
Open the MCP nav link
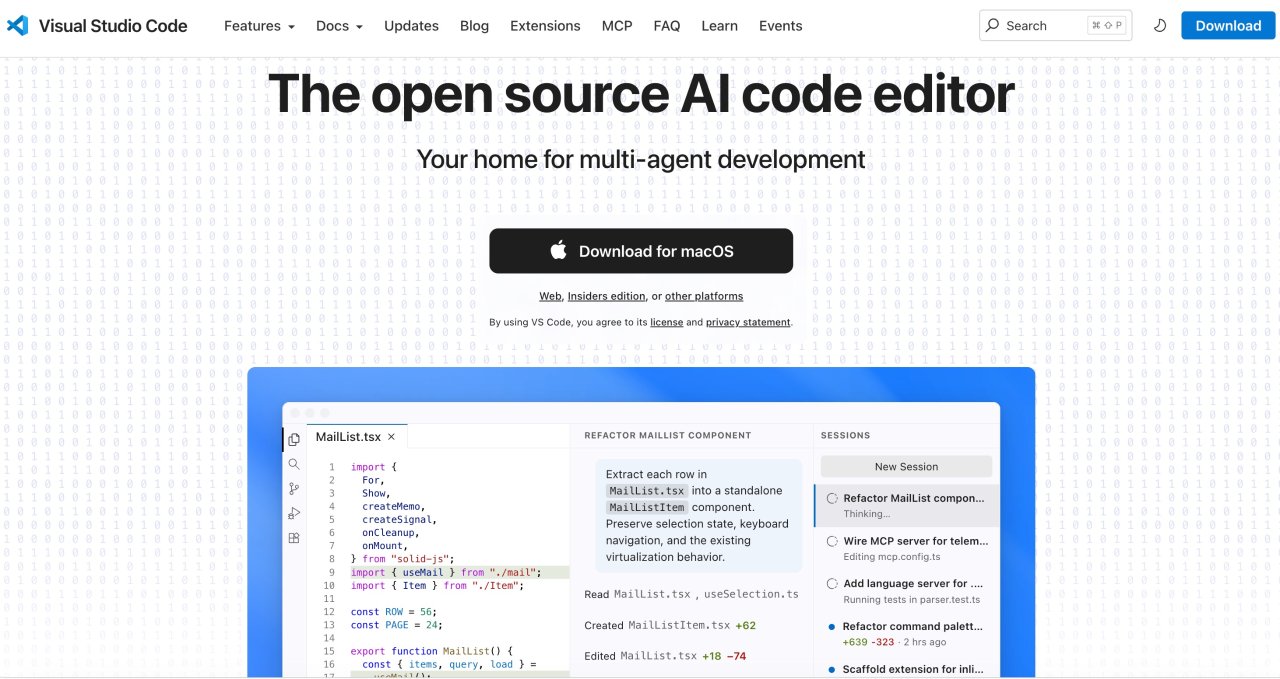coord(617,26)
